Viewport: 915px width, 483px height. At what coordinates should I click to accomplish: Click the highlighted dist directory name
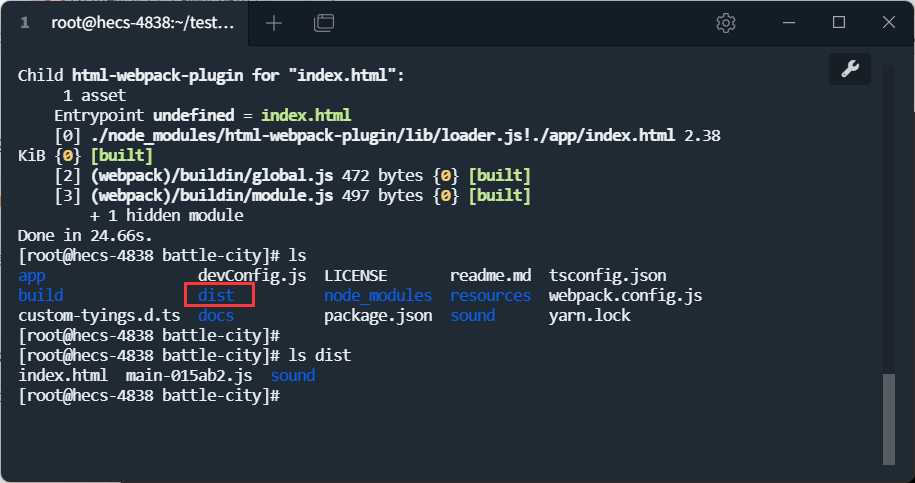(215, 295)
